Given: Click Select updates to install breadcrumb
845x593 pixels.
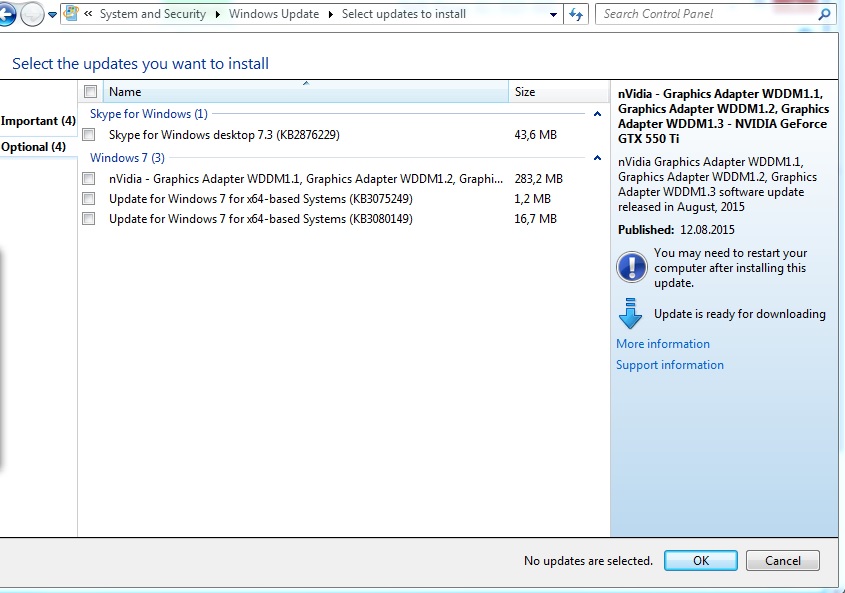Looking at the screenshot, I should click(x=404, y=14).
